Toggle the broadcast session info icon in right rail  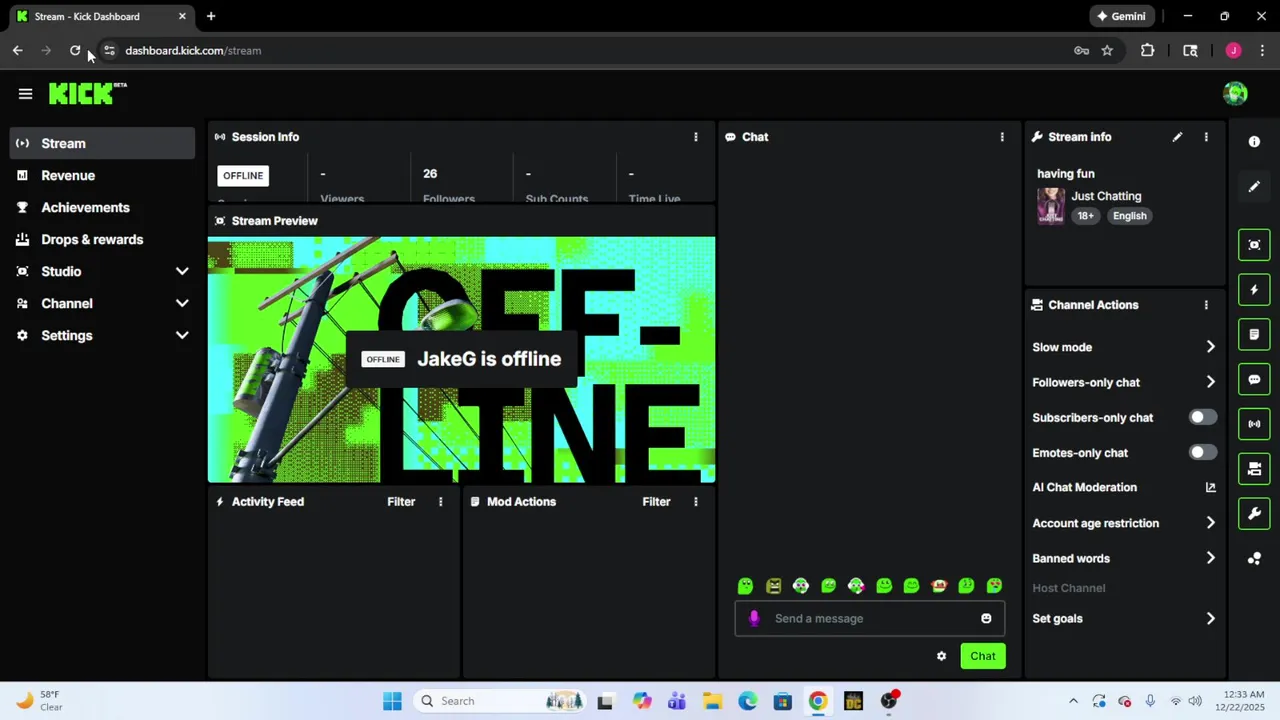(1254, 424)
